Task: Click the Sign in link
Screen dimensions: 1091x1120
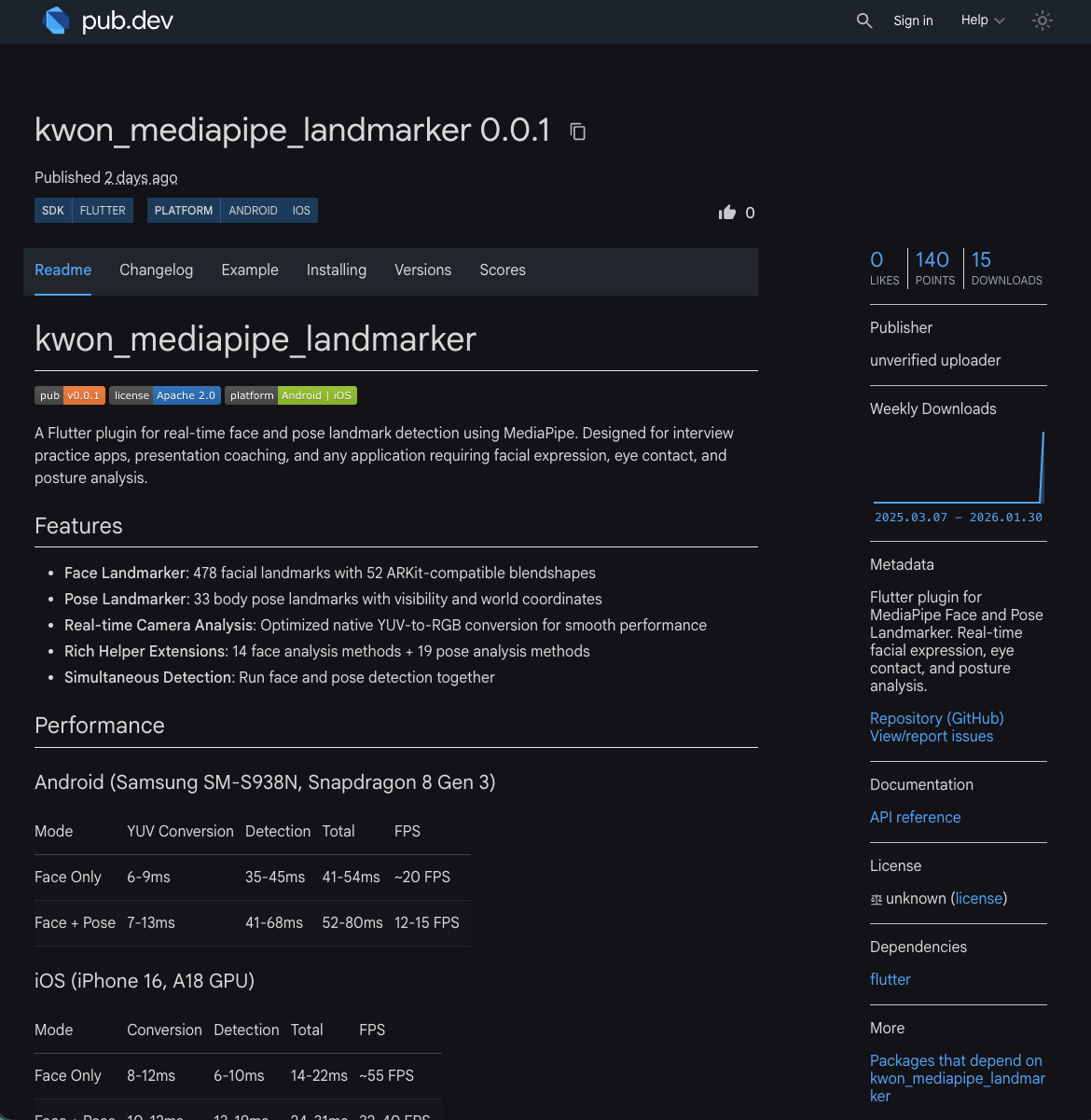Action: coord(913,21)
